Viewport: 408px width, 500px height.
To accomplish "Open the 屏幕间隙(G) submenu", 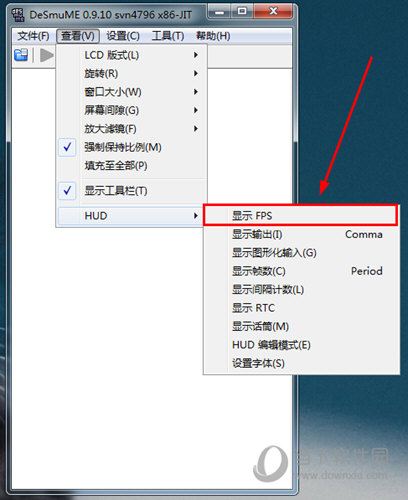I will pyautogui.click(x=131, y=110).
